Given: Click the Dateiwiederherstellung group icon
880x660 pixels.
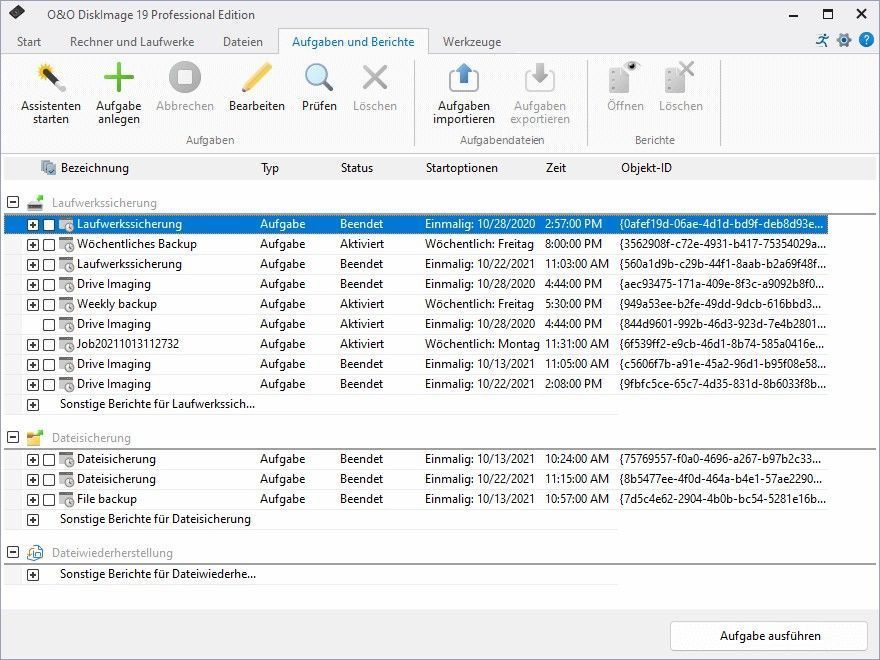Looking at the screenshot, I should pyautogui.click(x=35, y=552).
